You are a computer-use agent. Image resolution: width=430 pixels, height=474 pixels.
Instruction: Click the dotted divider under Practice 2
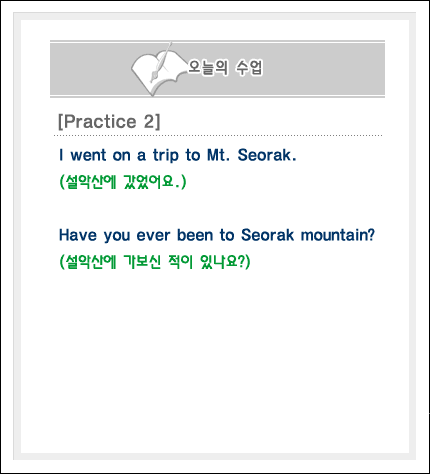click(218, 136)
